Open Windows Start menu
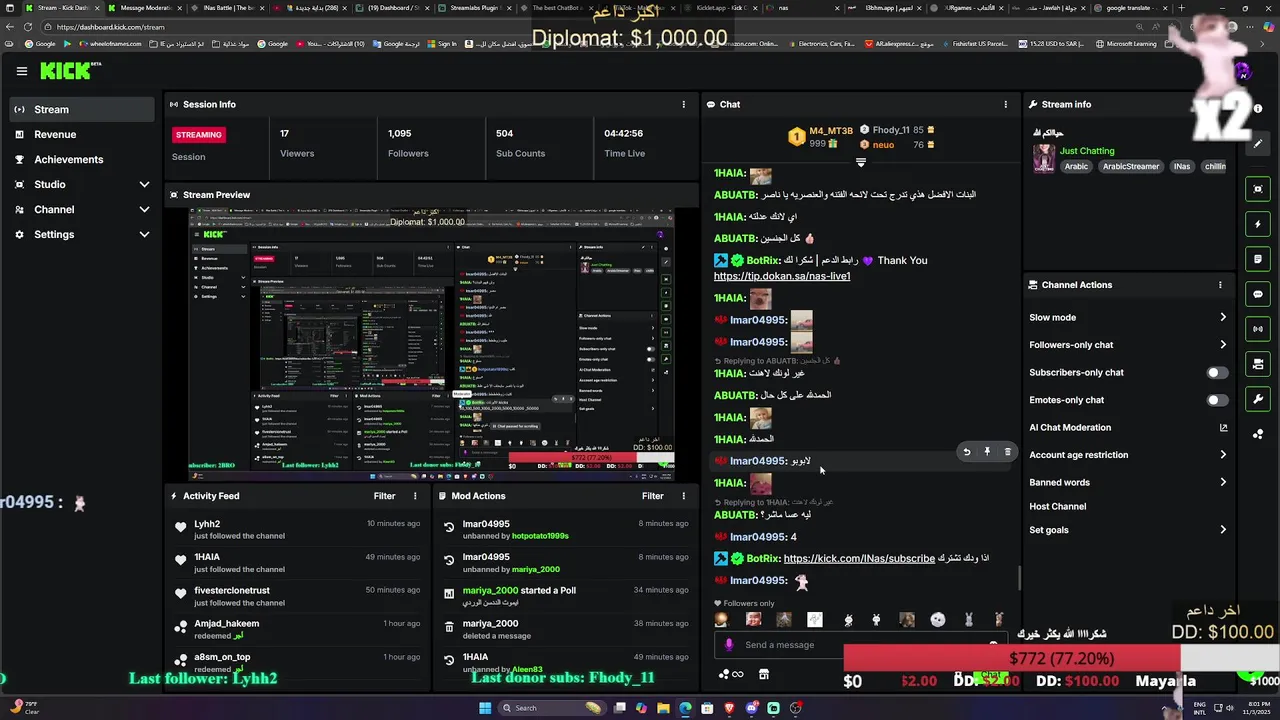 [485, 708]
